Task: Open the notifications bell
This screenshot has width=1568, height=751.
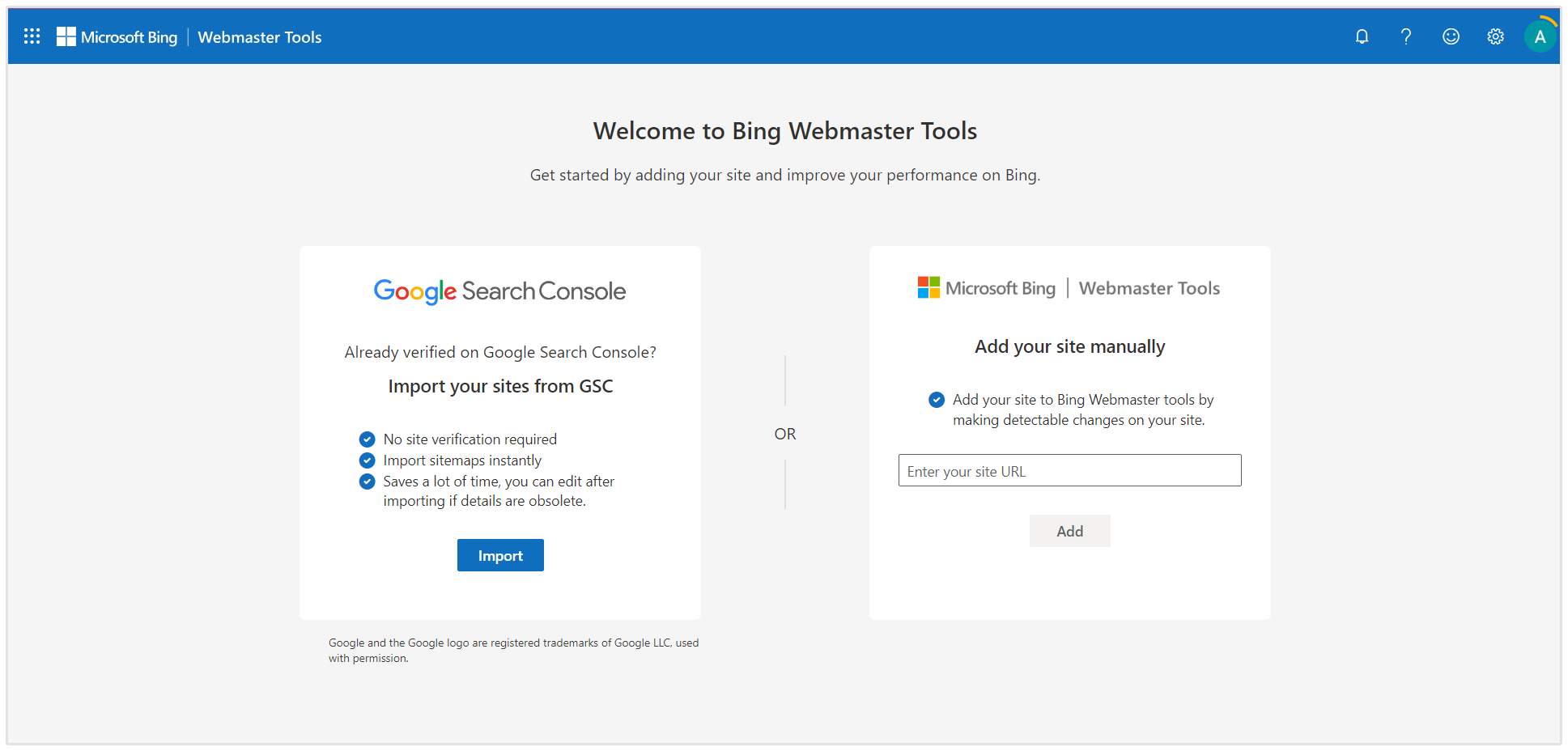Action: click(x=1362, y=36)
